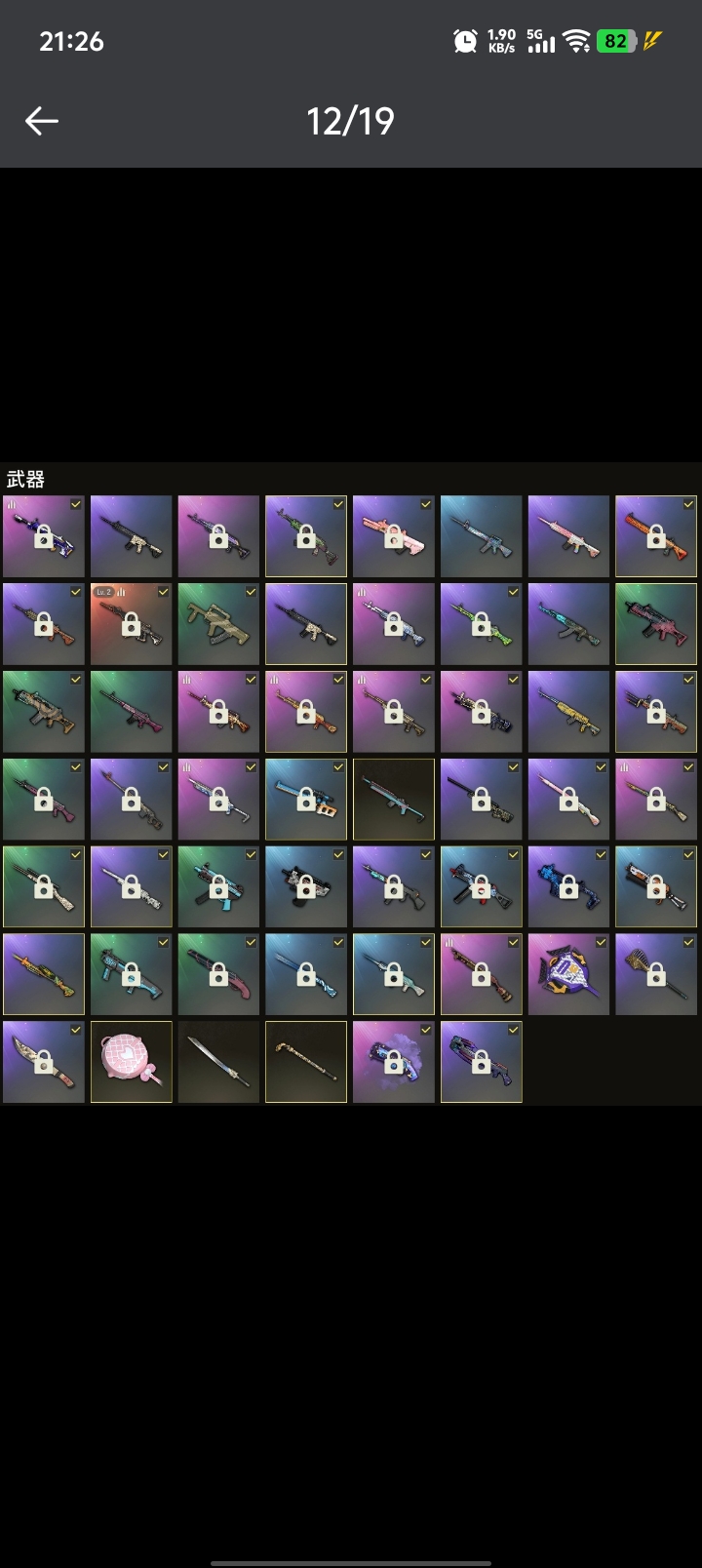Select the olive green bullpup rifle
The height and width of the screenshot is (1568, 702).
pyautogui.click(x=218, y=624)
